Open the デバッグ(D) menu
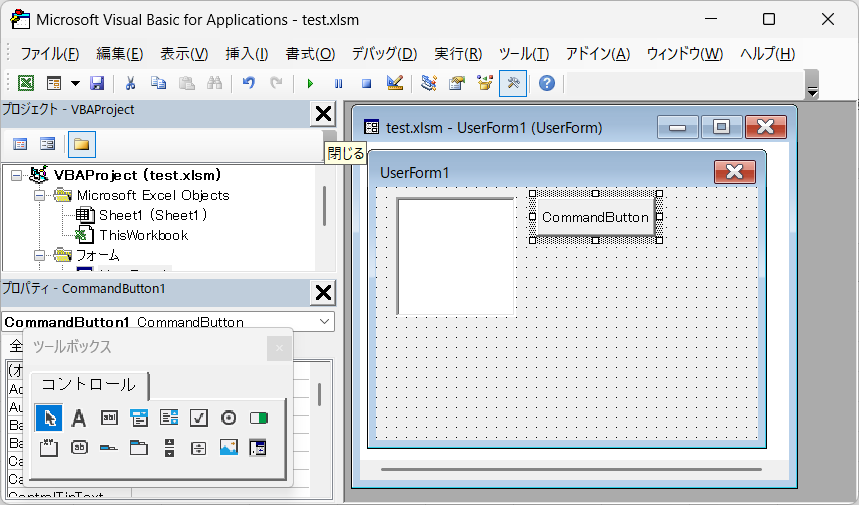 [384, 54]
